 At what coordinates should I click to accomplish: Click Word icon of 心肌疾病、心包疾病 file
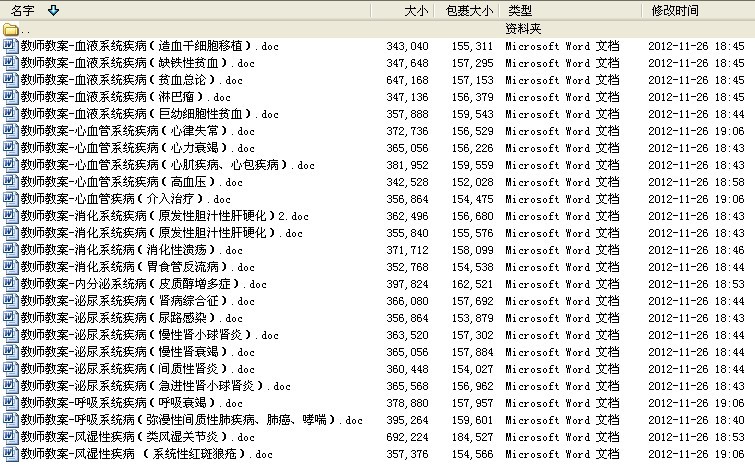pyautogui.click(x=11, y=165)
